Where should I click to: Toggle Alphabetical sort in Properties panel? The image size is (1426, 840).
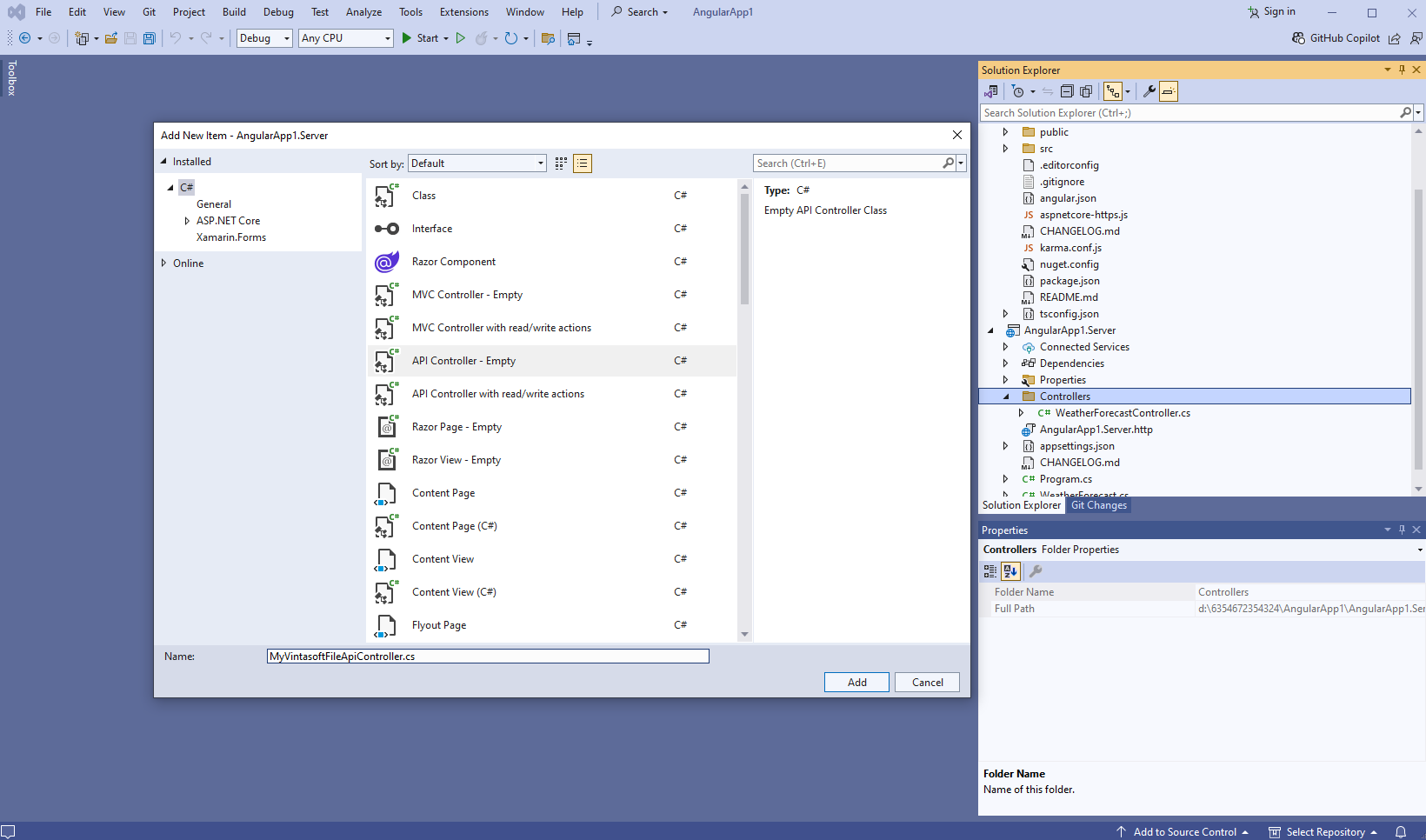pyautogui.click(x=1010, y=571)
